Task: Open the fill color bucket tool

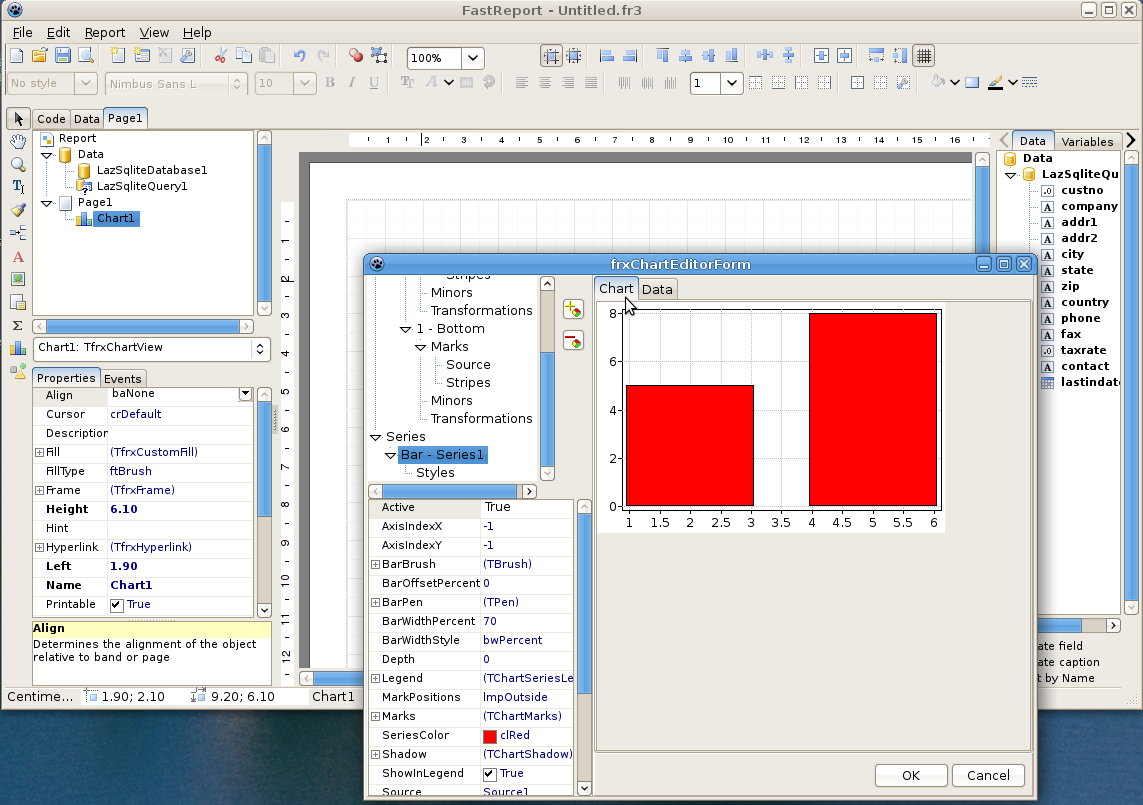Action: coord(938,82)
